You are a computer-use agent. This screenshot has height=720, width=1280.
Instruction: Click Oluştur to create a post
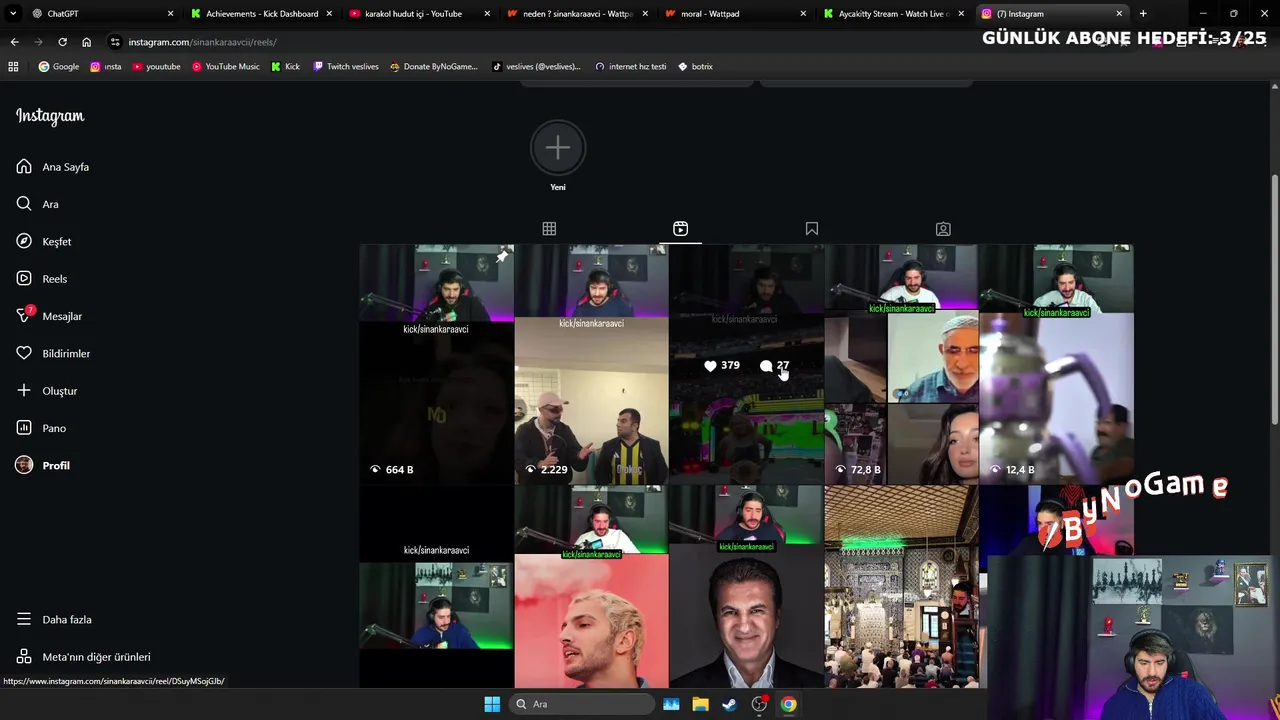click(47, 391)
